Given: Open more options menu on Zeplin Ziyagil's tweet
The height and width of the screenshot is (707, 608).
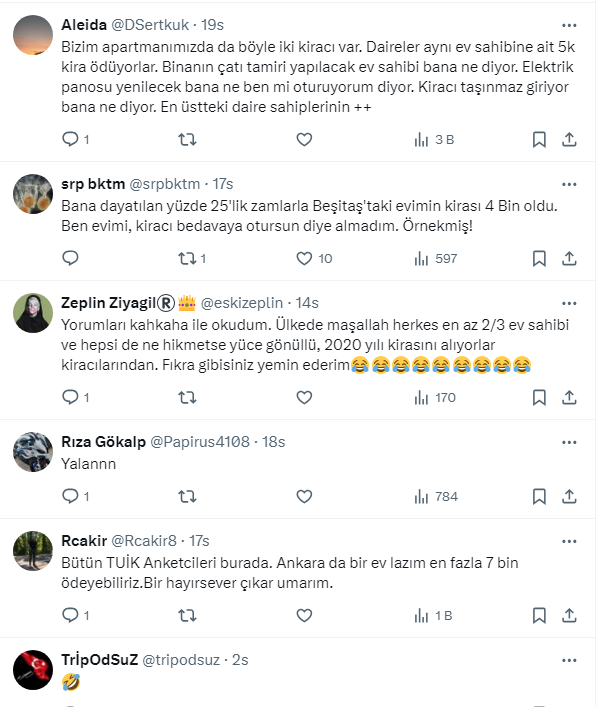Looking at the screenshot, I should tap(569, 302).
